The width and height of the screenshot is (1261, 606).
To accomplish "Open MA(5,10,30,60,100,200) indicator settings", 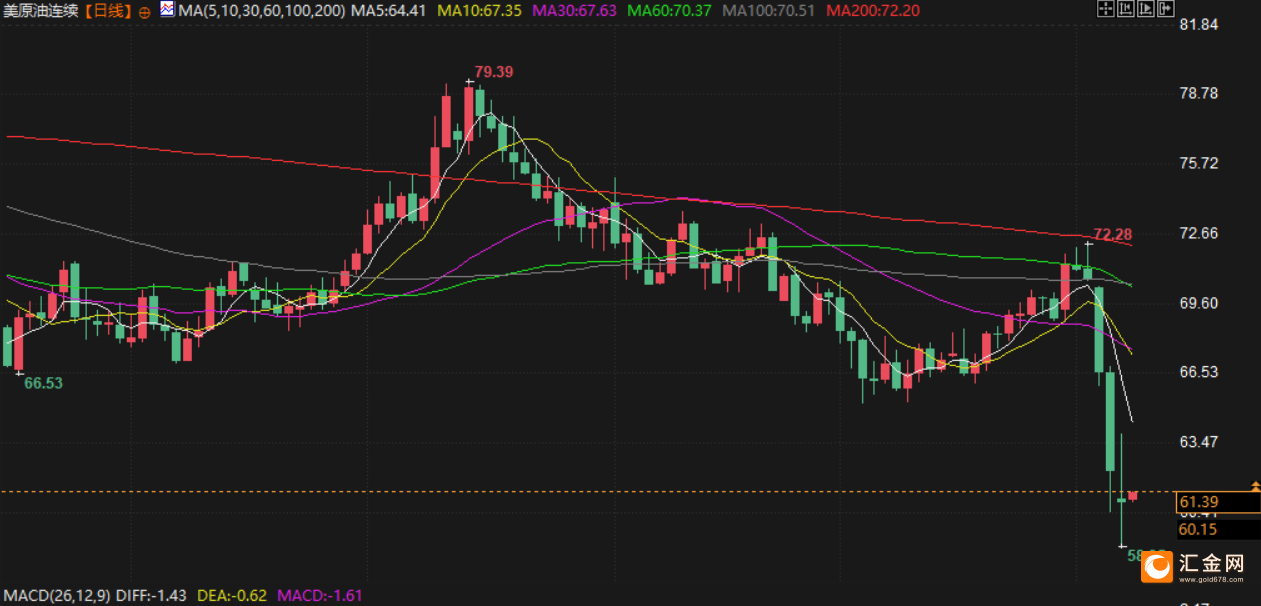I will point(262,12).
